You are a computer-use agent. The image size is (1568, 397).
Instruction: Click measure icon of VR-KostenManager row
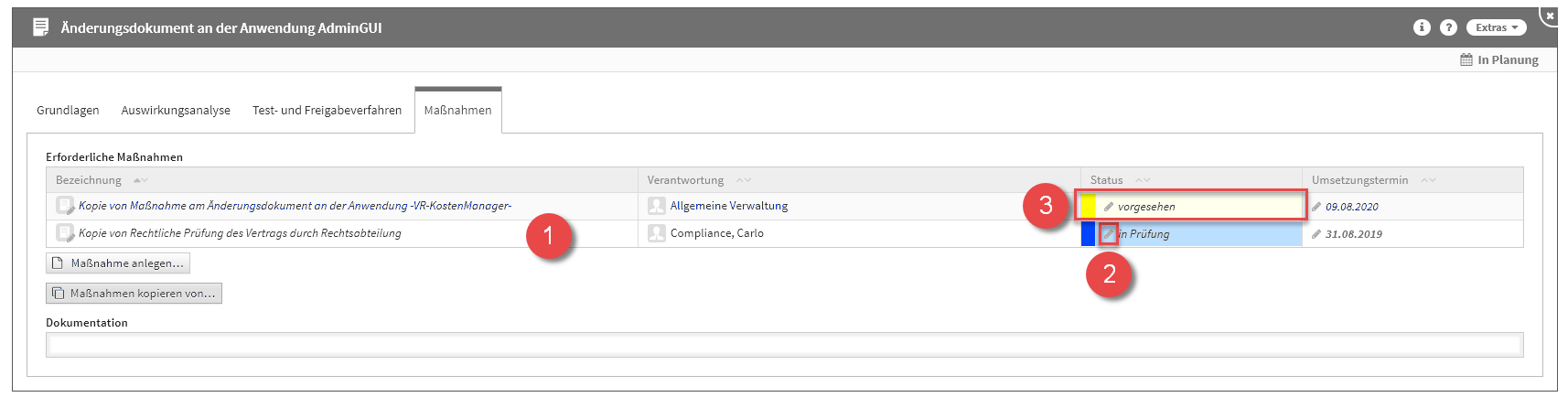[x=65, y=206]
